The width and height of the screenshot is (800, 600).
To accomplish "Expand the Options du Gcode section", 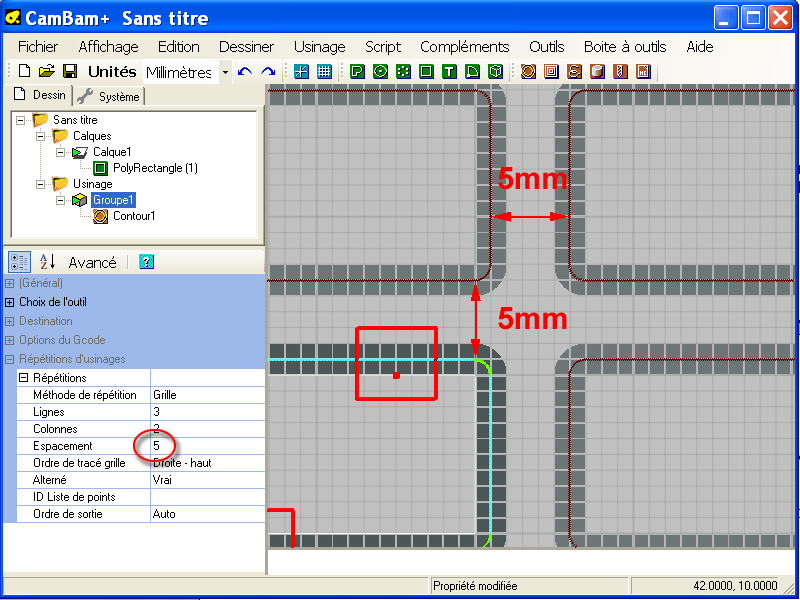I will [9, 340].
